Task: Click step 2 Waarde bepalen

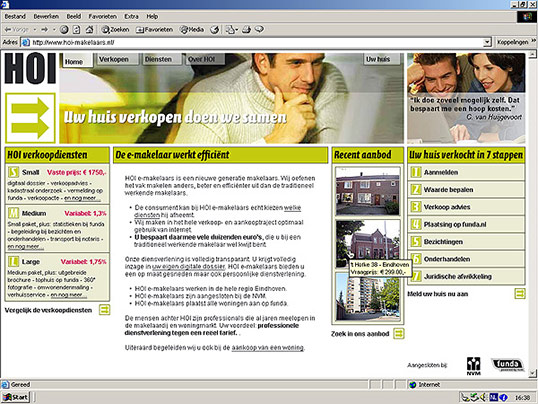Action: pyautogui.click(x=466, y=189)
